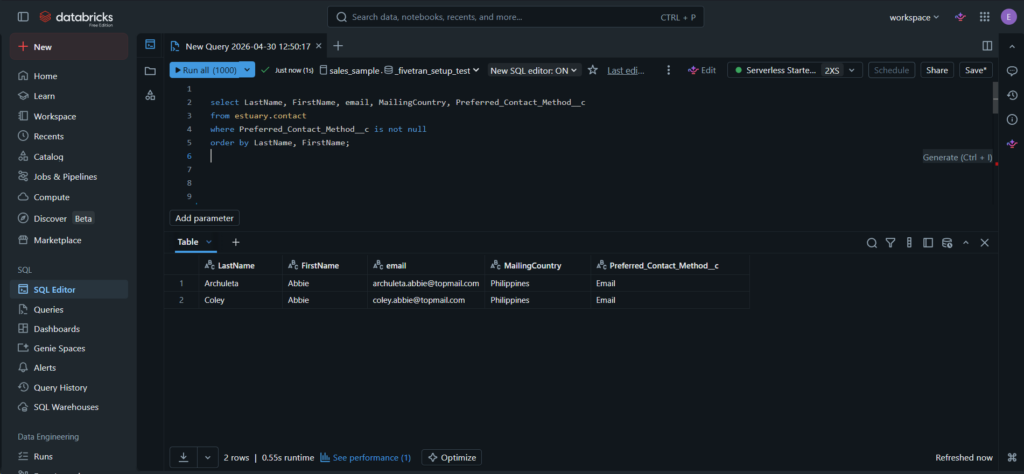
Task: Select the archuleta.abbie@topmail.com cell
Action: click(426, 283)
